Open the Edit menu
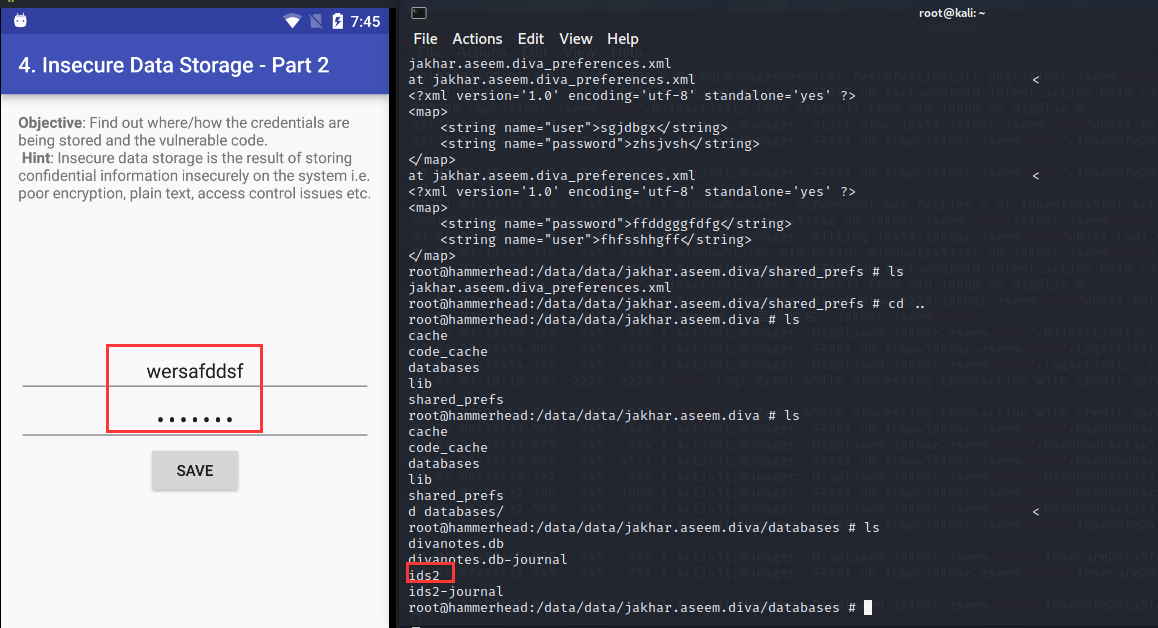 530,39
